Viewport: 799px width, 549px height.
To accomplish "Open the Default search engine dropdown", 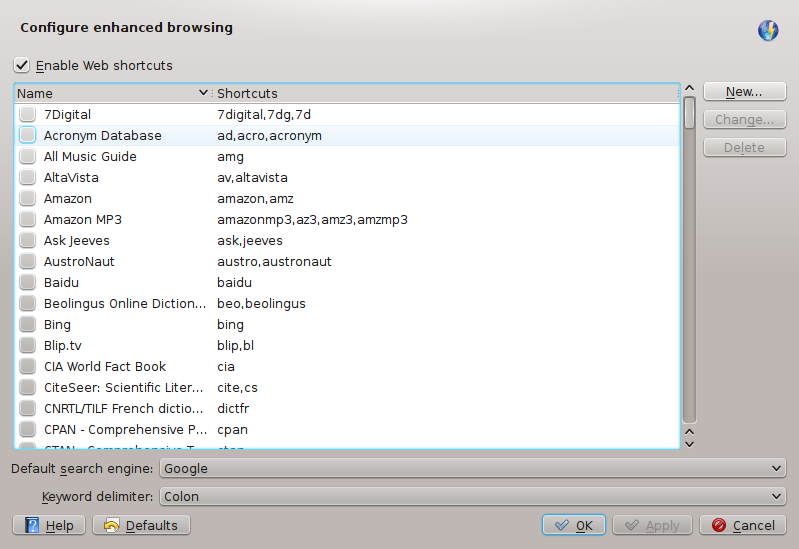I will pyautogui.click(x=473, y=468).
